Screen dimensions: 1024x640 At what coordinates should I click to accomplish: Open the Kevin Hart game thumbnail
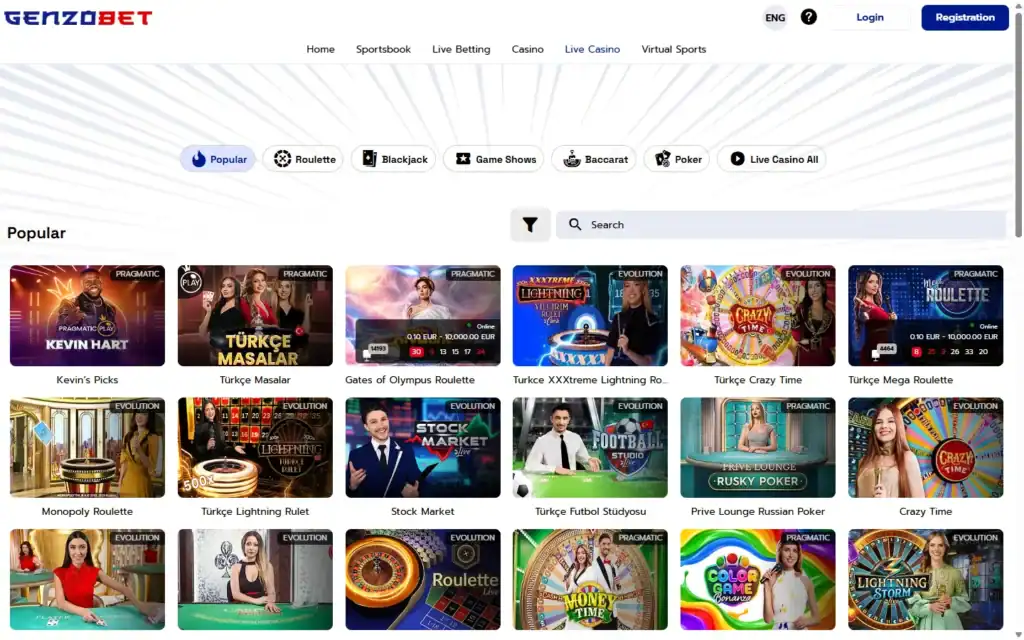click(88, 315)
